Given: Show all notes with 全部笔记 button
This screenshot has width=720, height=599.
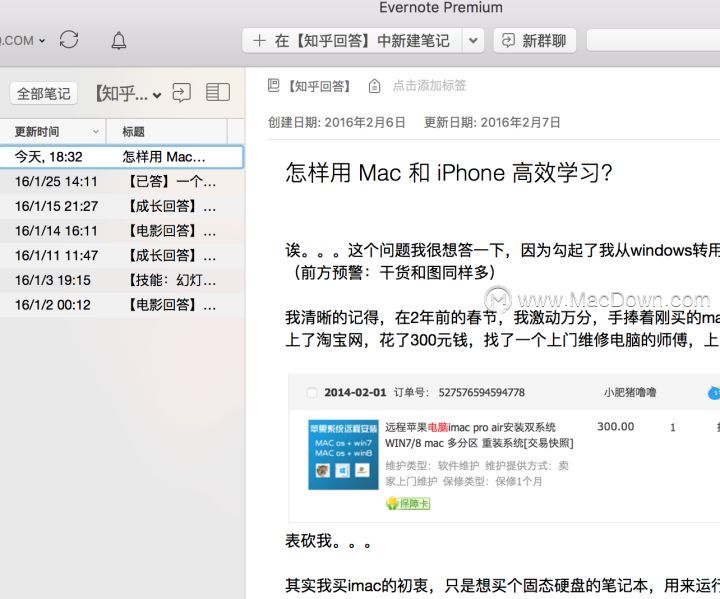Looking at the screenshot, I should coord(44,94).
